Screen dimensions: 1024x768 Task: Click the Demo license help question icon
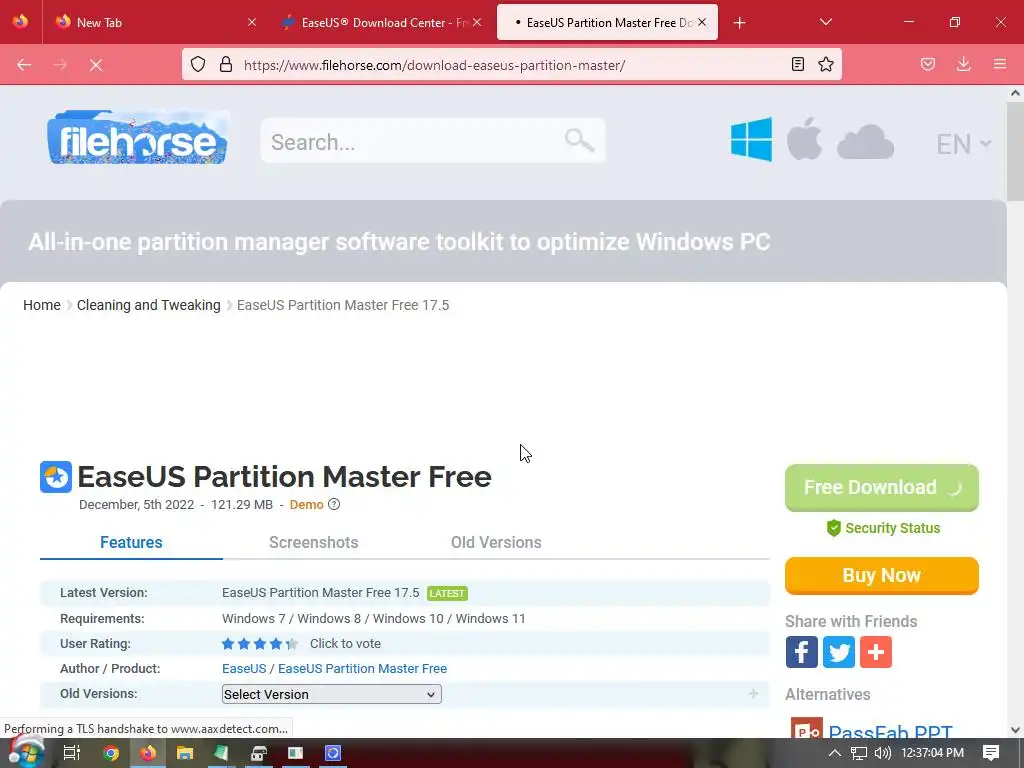click(334, 504)
